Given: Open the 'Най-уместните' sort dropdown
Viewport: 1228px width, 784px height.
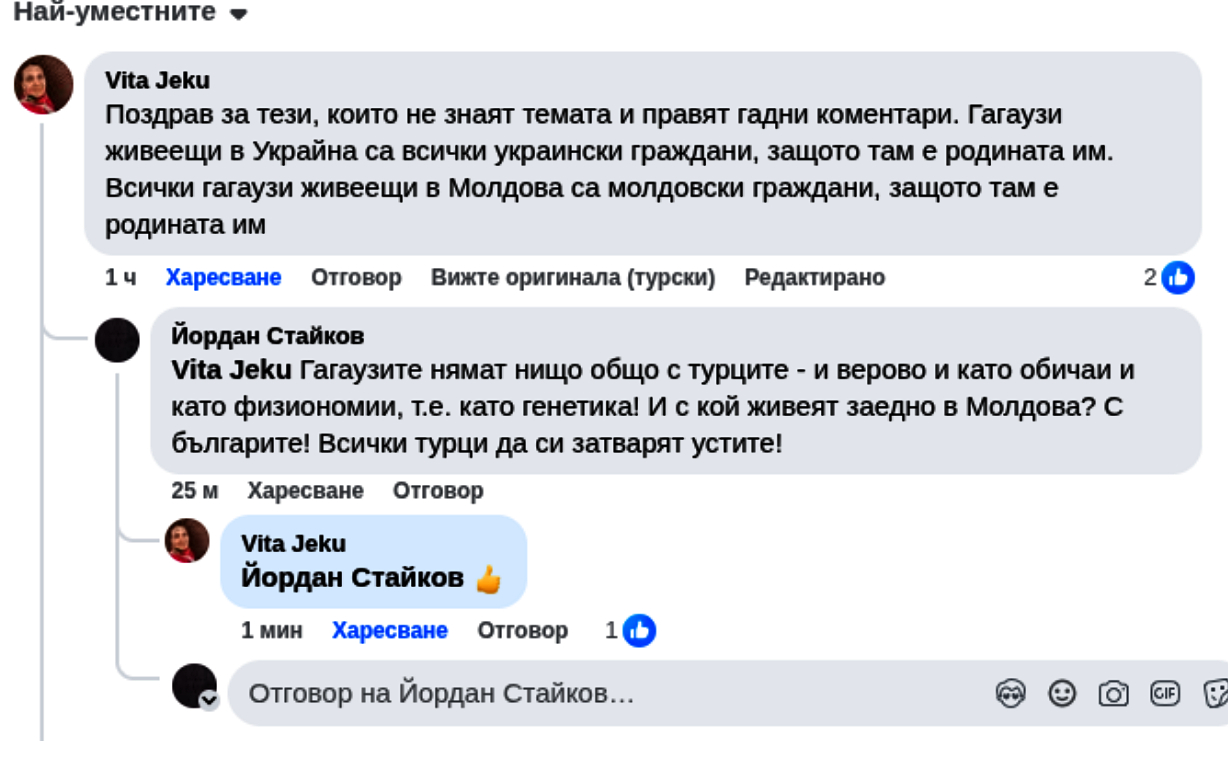Looking at the screenshot, I should pyautogui.click(x=129, y=13).
